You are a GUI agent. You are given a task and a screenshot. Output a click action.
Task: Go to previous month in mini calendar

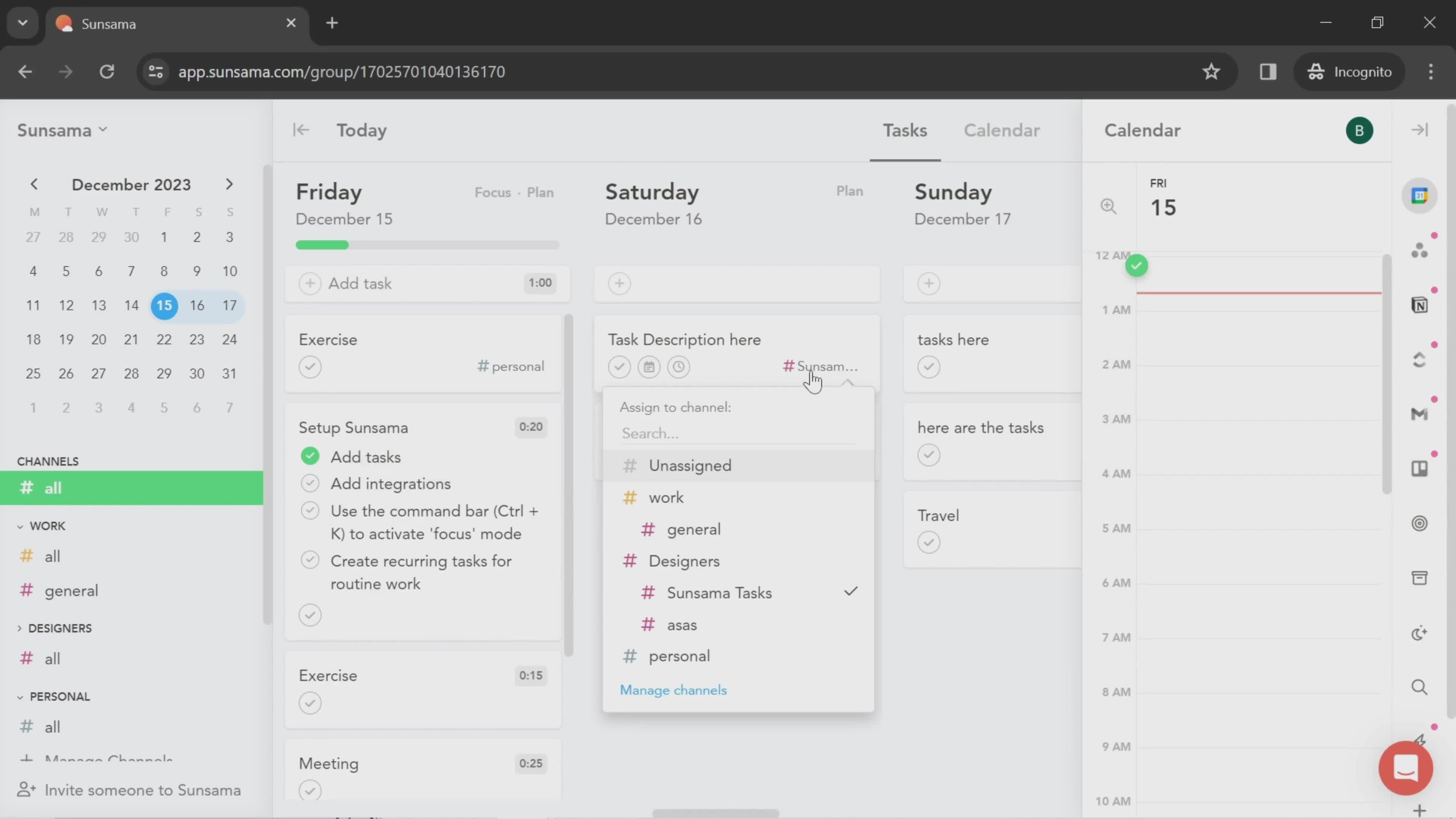(x=34, y=184)
